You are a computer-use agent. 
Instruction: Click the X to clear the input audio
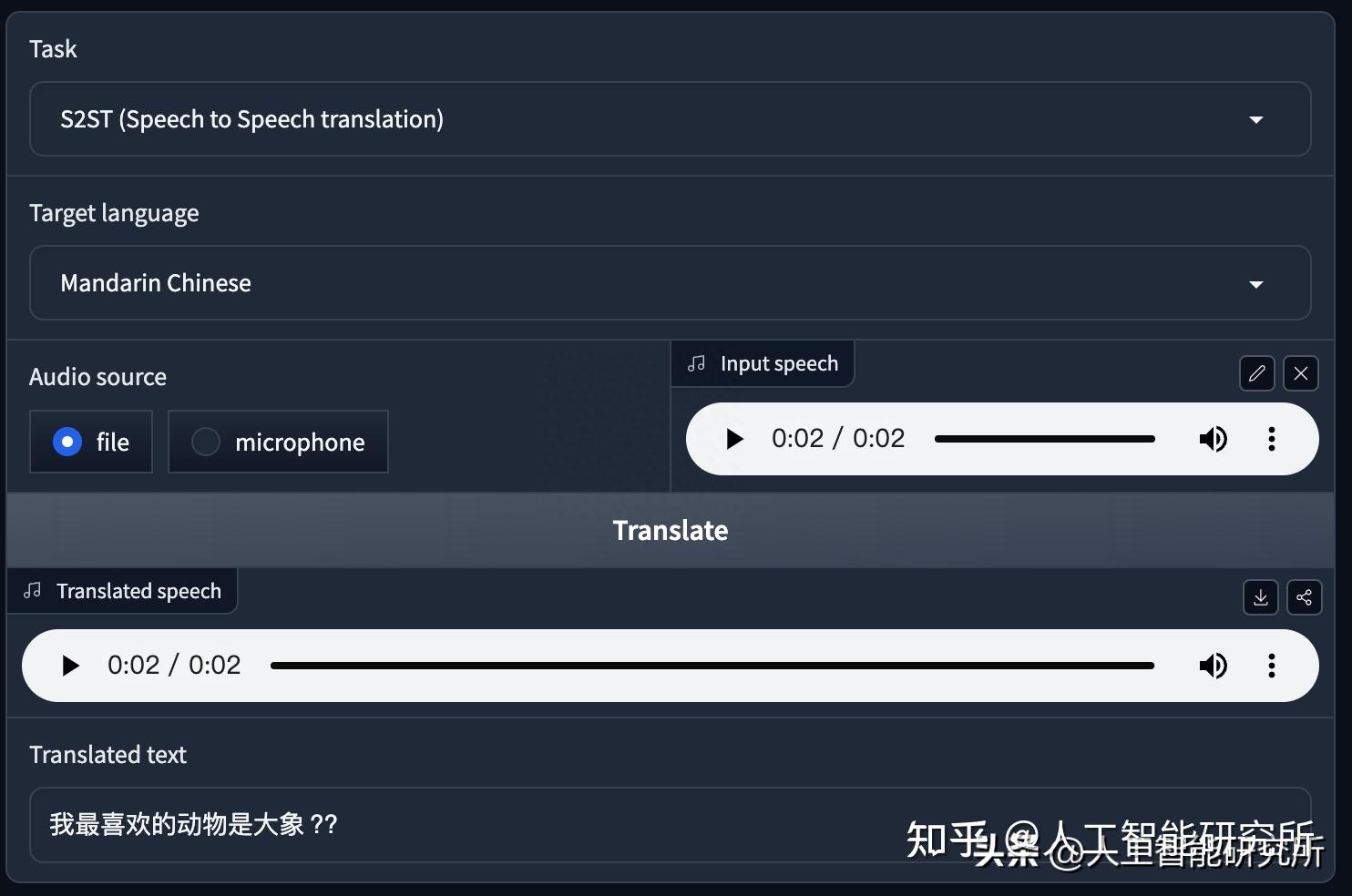click(x=1300, y=373)
